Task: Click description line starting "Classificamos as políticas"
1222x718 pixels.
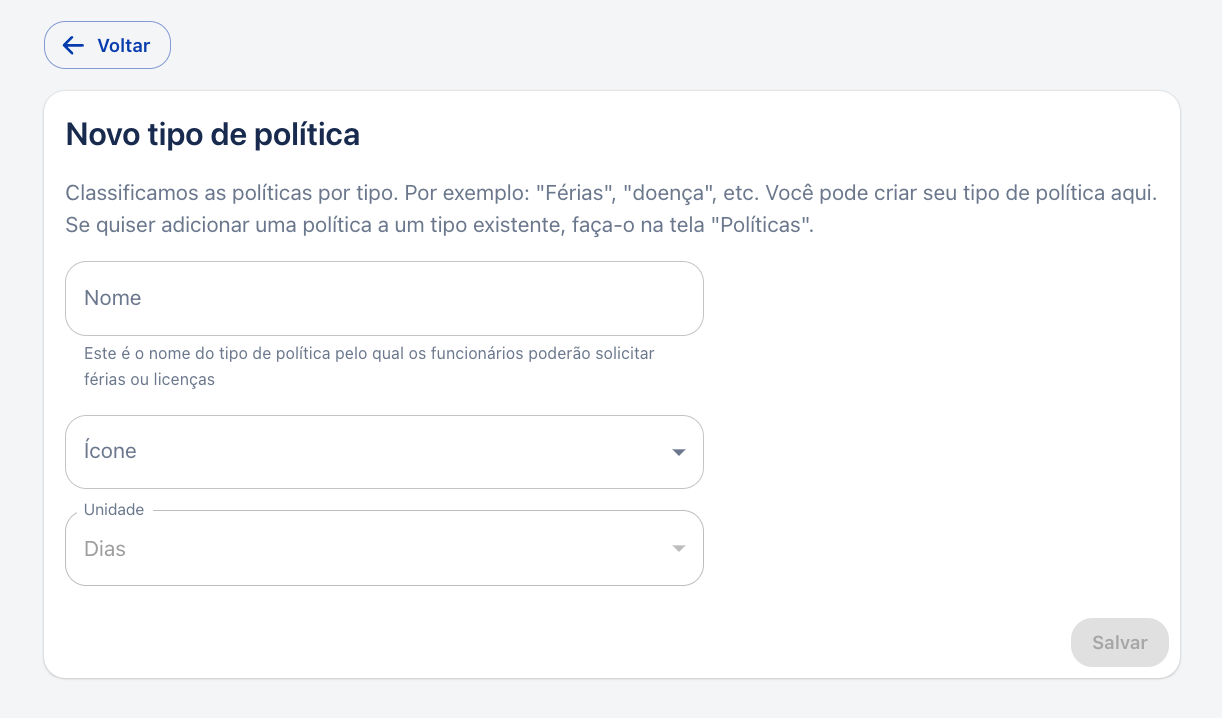Action: click(x=611, y=192)
